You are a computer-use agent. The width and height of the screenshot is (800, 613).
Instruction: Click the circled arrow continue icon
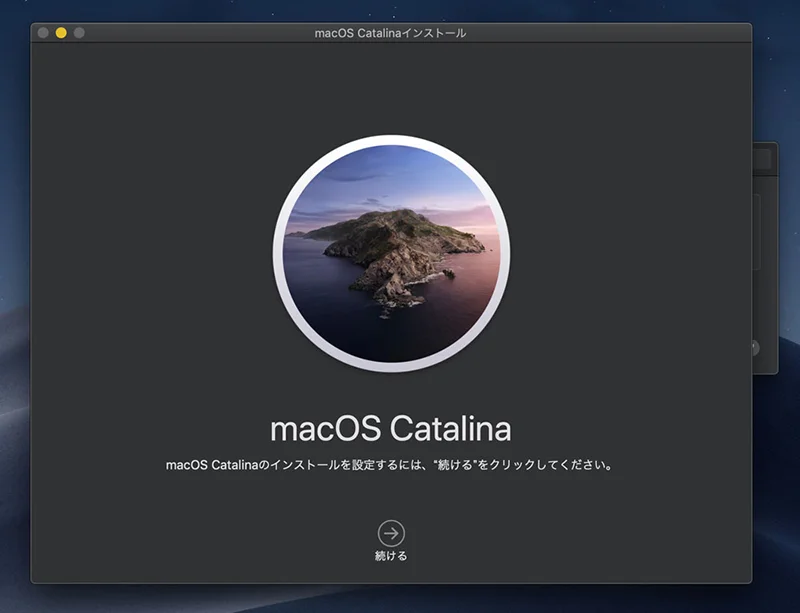point(391,533)
